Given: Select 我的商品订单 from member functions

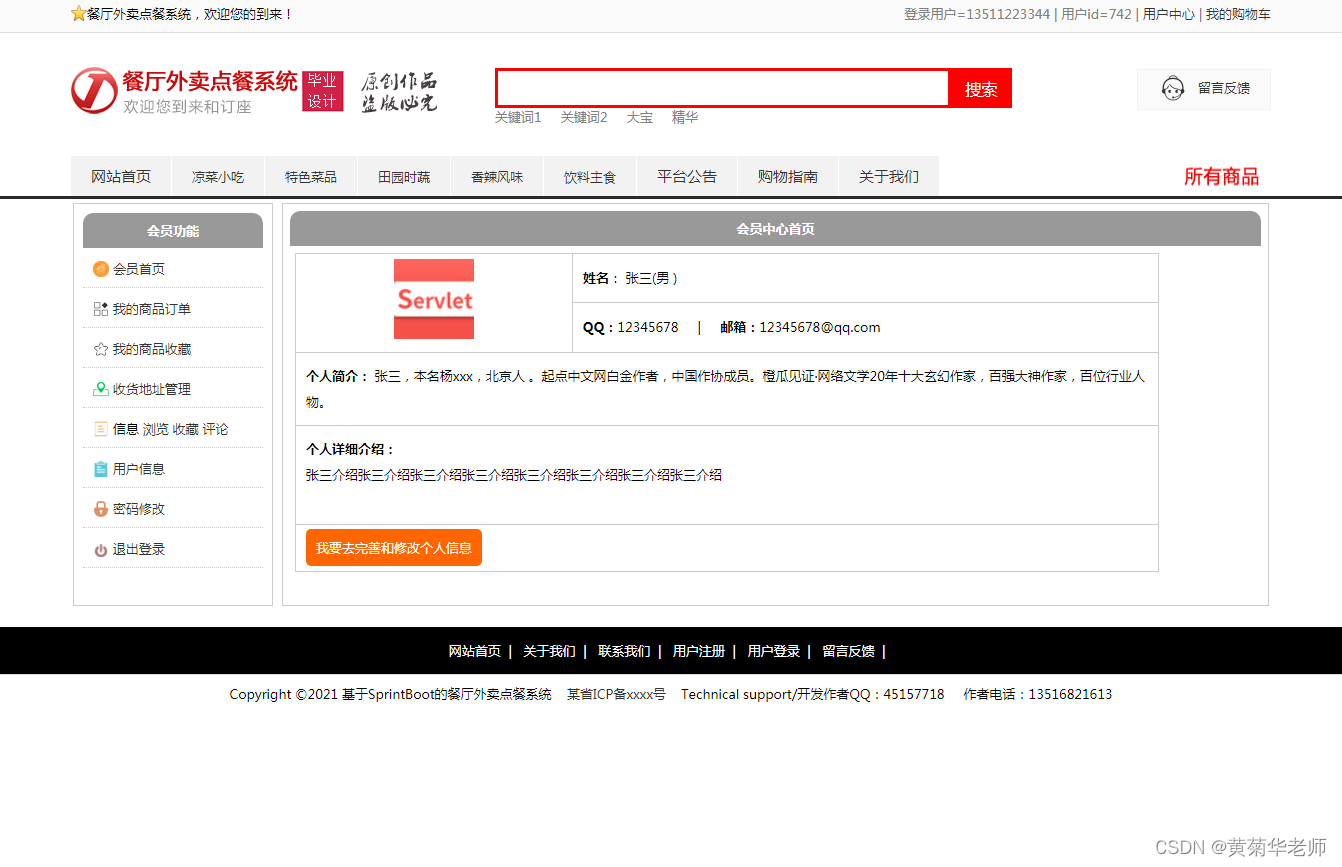Looking at the screenshot, I should 151,308.
